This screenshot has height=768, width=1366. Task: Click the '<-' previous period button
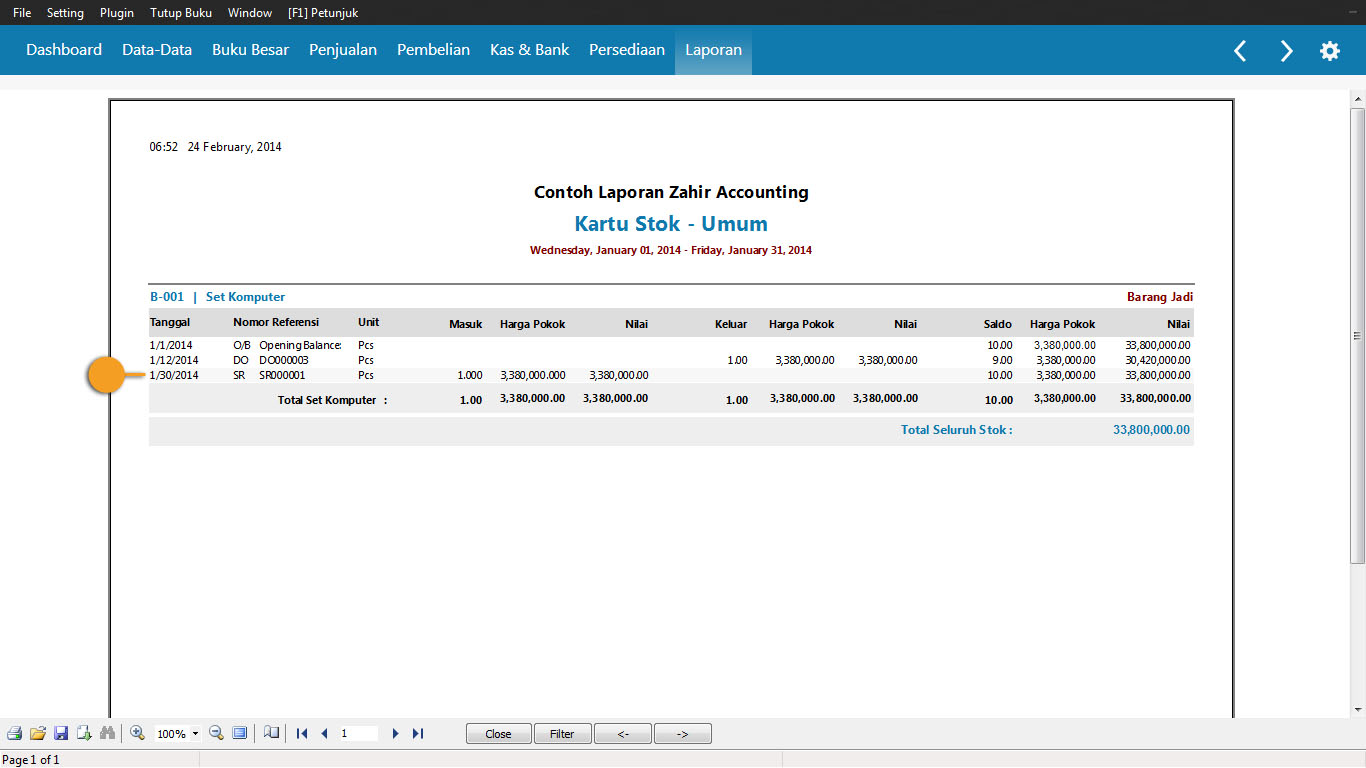pos(622,734)
